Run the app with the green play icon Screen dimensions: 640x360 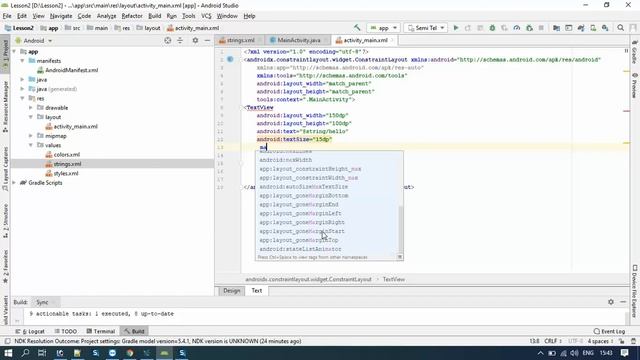(456, 28)
